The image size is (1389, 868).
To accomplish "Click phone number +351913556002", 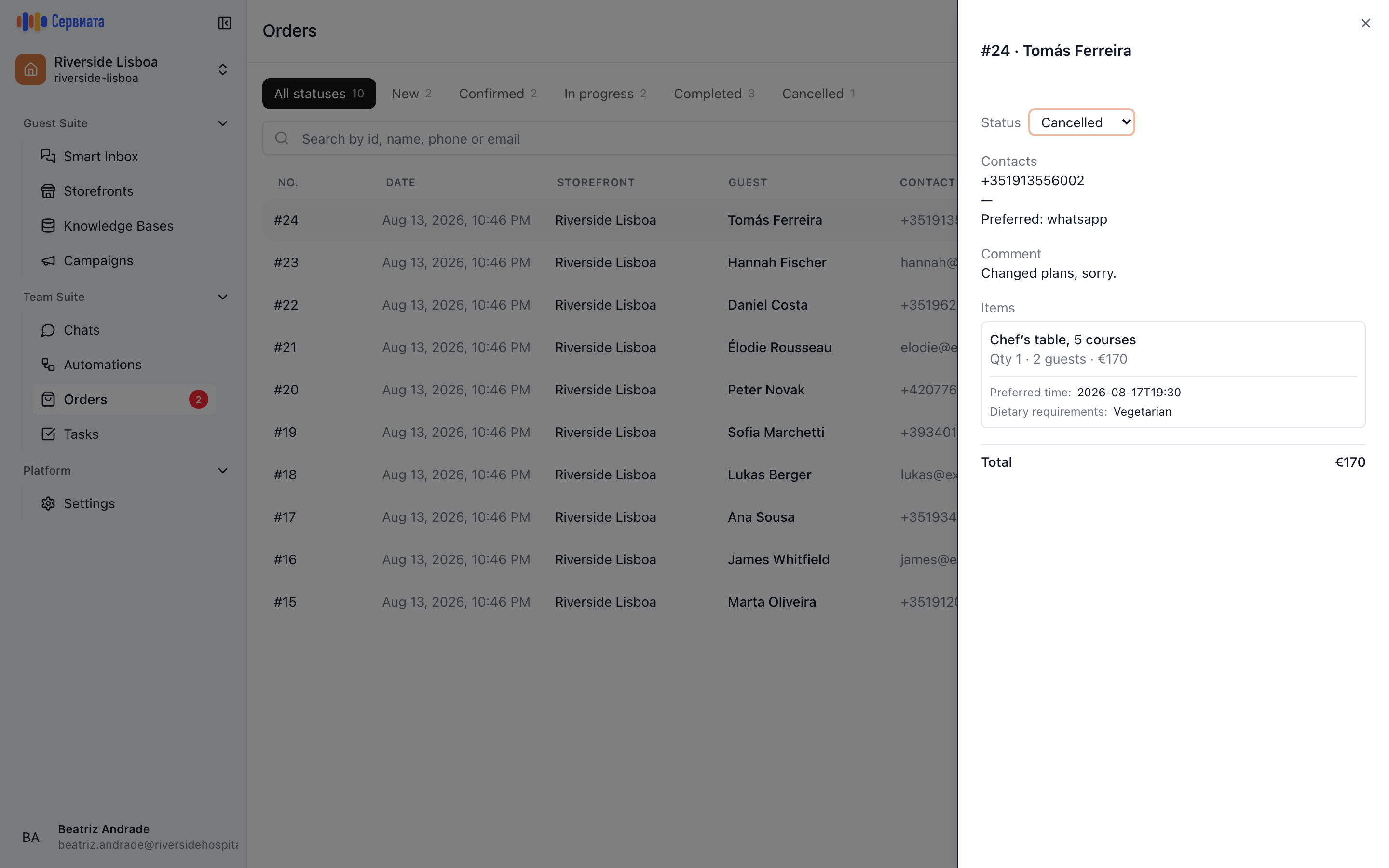I will (x=1032, y=180).
